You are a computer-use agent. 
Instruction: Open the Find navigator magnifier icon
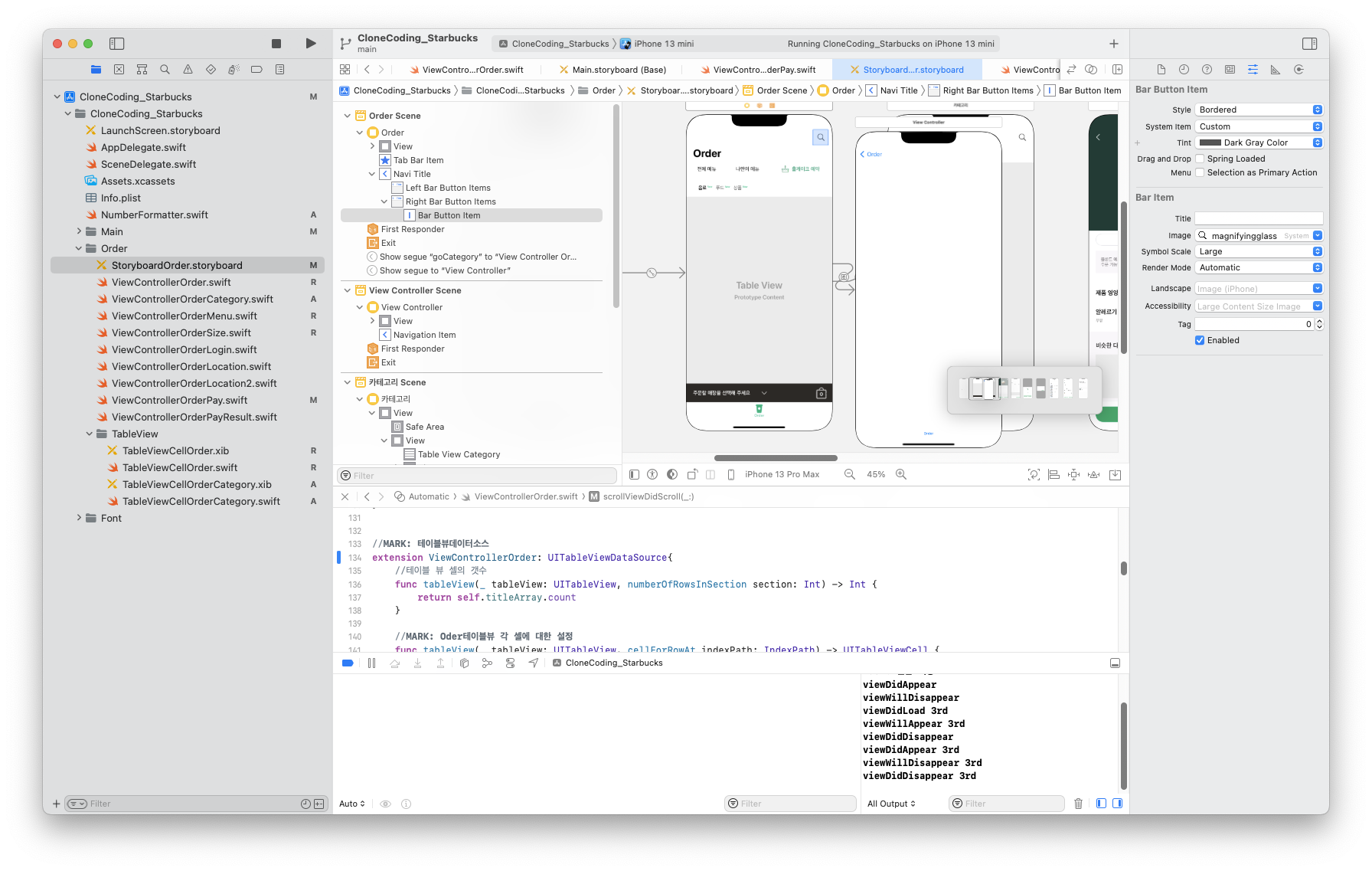click(x=165, y=70)
